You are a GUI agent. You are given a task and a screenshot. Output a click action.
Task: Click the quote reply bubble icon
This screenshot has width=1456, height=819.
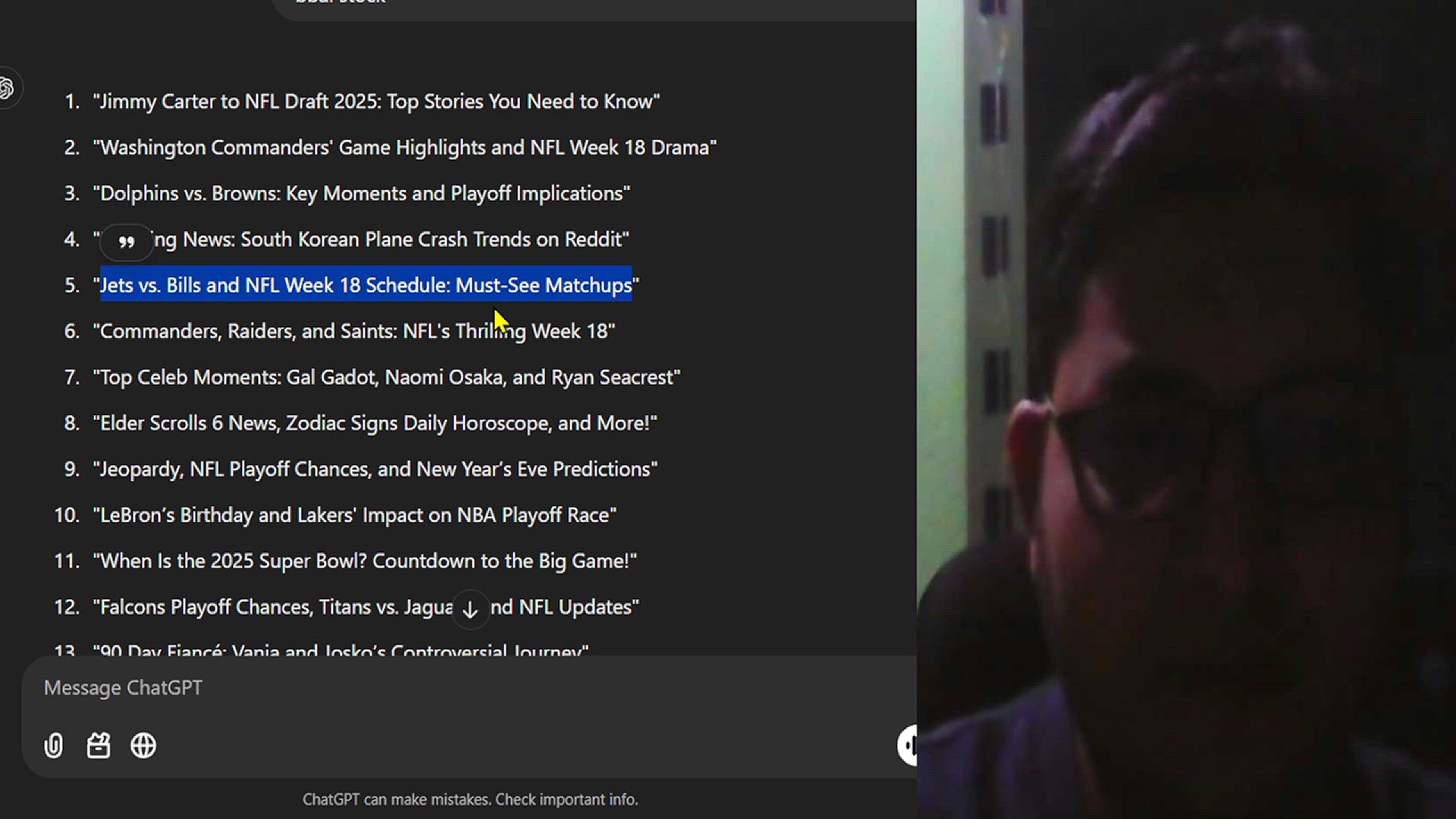(x=127, y=242)
